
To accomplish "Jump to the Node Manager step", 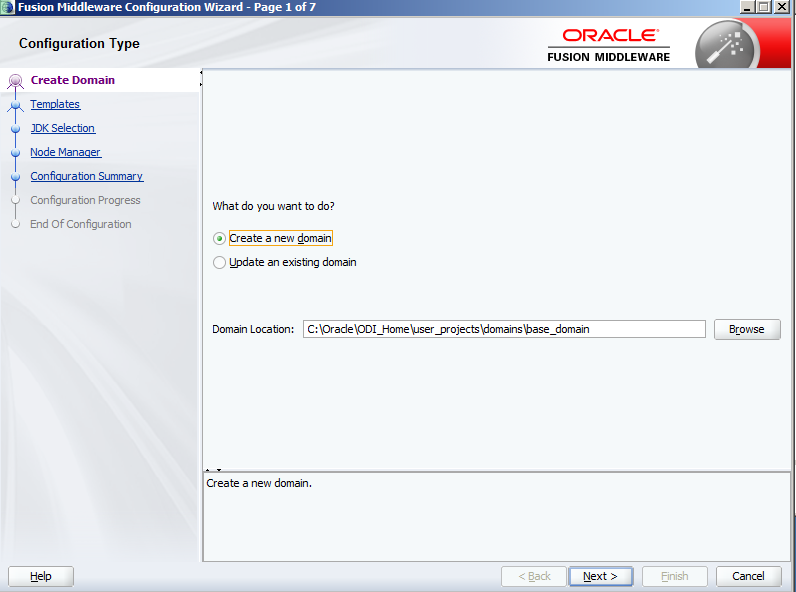I will (65, 152).
